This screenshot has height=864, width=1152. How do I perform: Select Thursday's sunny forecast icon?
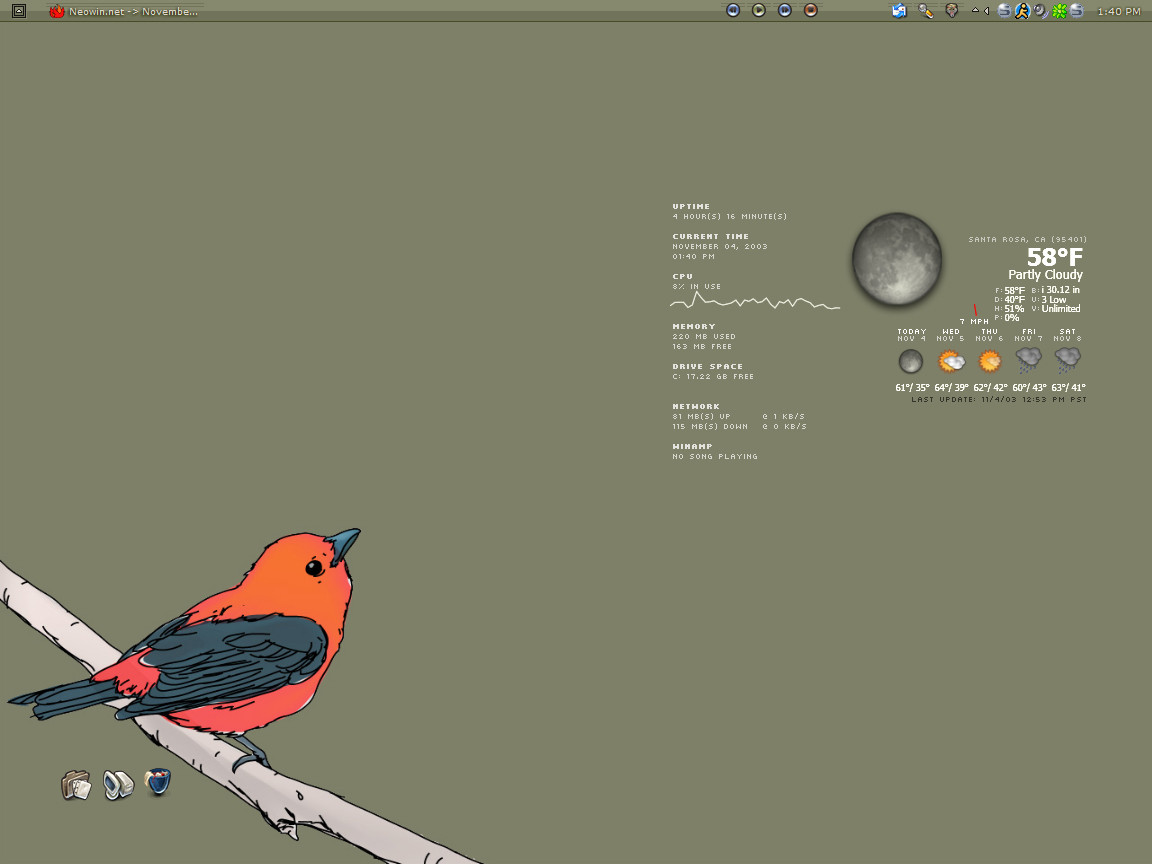990,361
